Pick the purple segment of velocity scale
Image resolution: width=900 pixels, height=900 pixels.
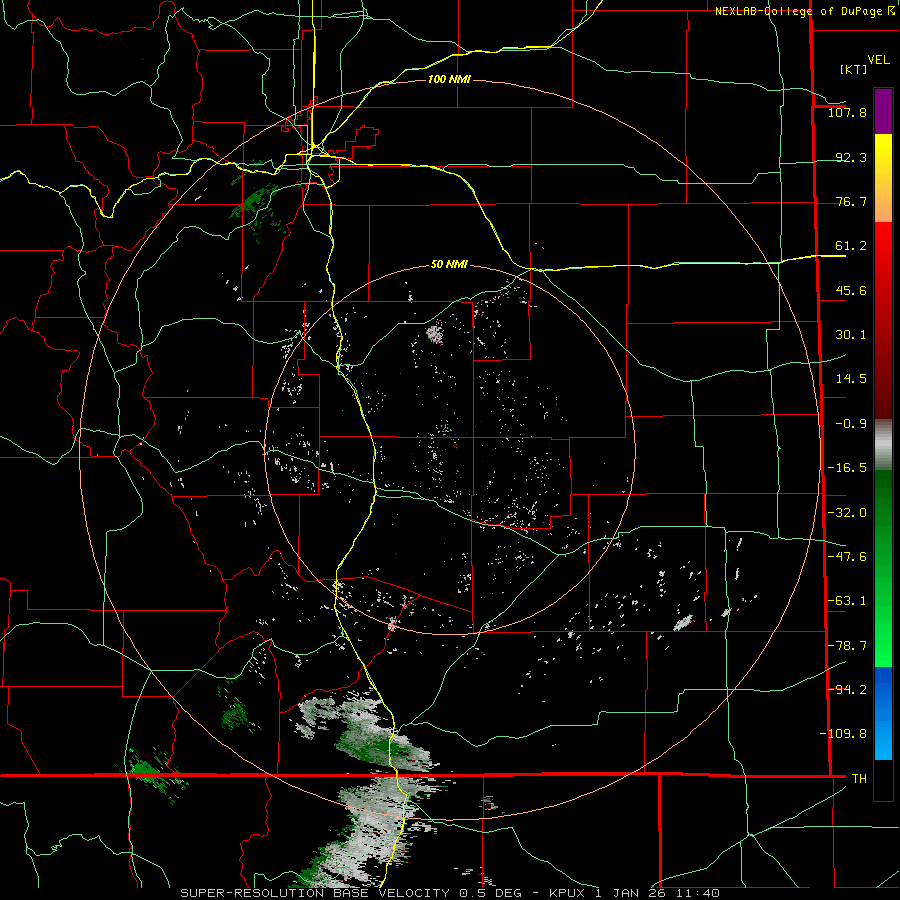point(883,112)
